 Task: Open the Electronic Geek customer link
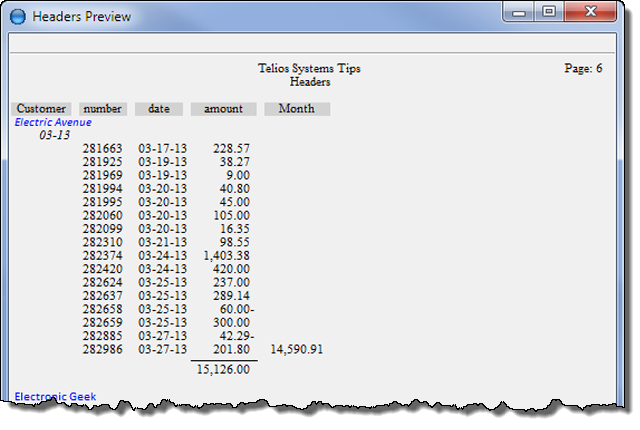click(55, 396)
